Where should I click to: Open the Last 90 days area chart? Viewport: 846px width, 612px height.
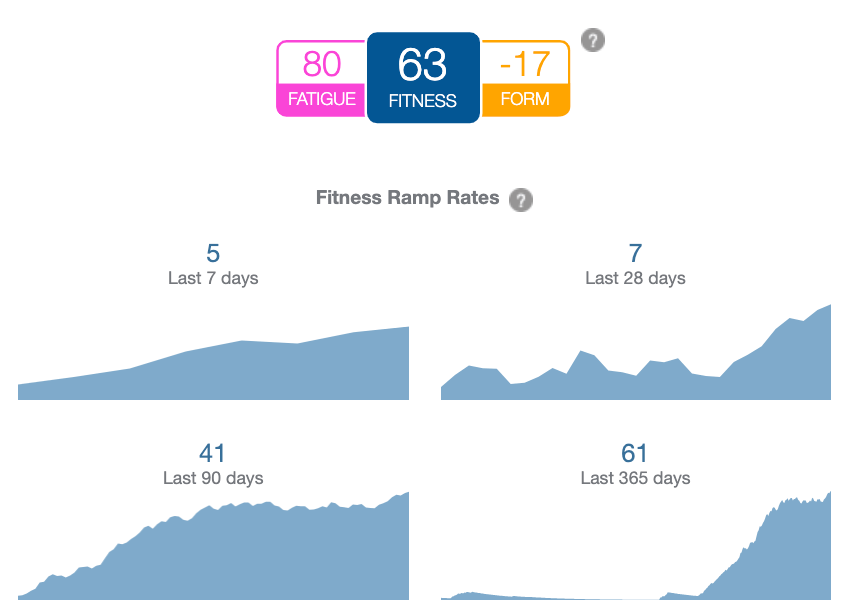(x=213, y=555)
